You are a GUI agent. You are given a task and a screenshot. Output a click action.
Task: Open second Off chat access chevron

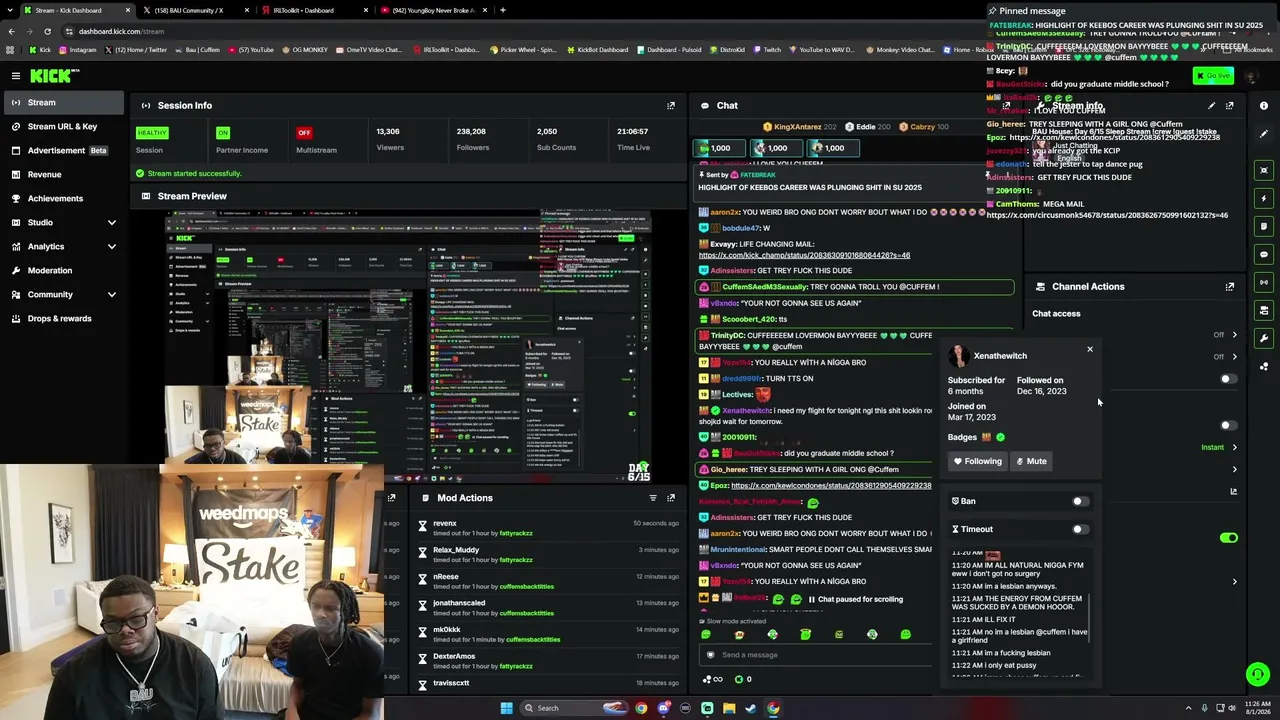click(1234, 356)
